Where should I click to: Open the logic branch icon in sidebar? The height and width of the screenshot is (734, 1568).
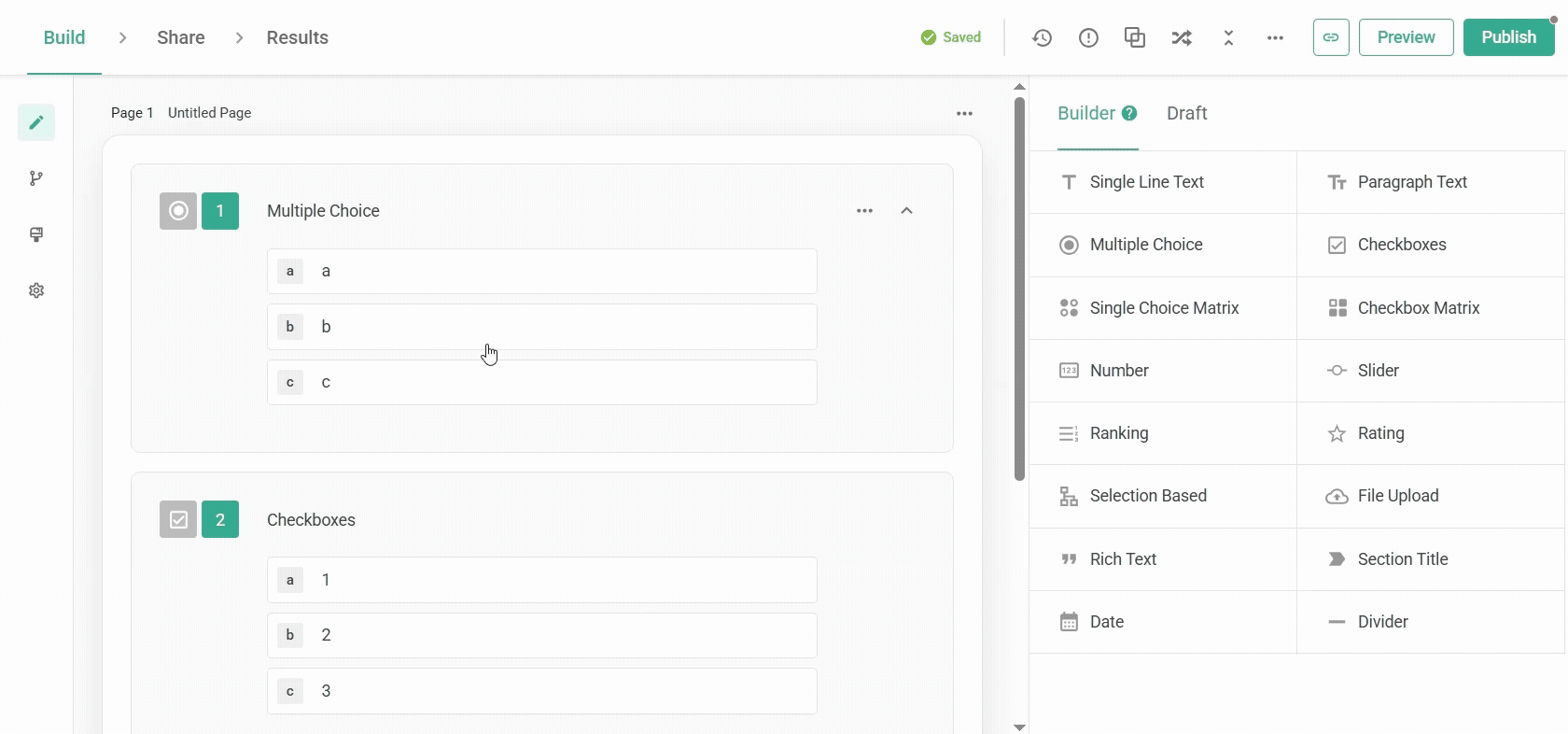pos(36,178)
